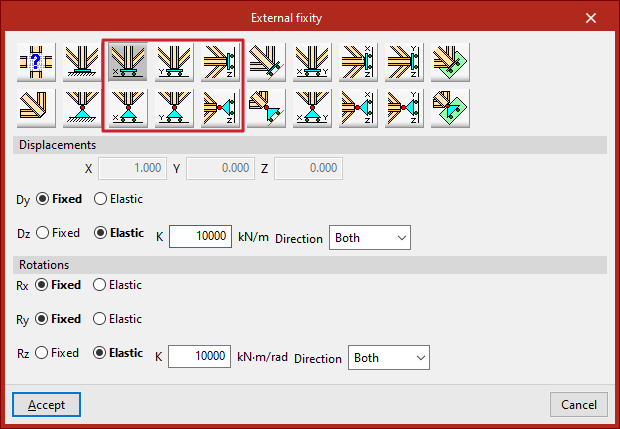Click the Z displacement field
Viewport: 620px width, 429px height.
coord(308,168)
